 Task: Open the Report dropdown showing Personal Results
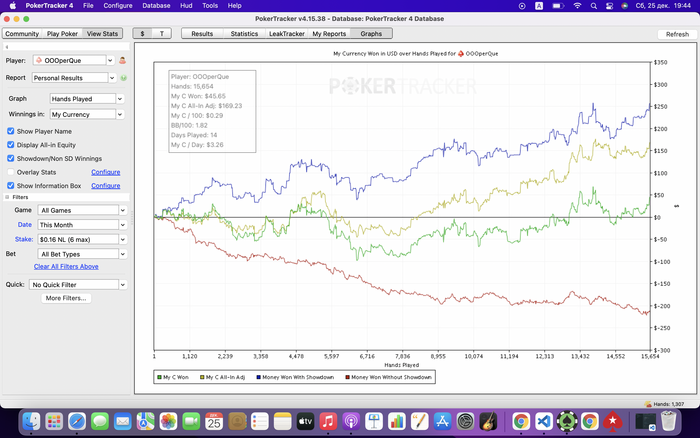click(x=74, y=78)
